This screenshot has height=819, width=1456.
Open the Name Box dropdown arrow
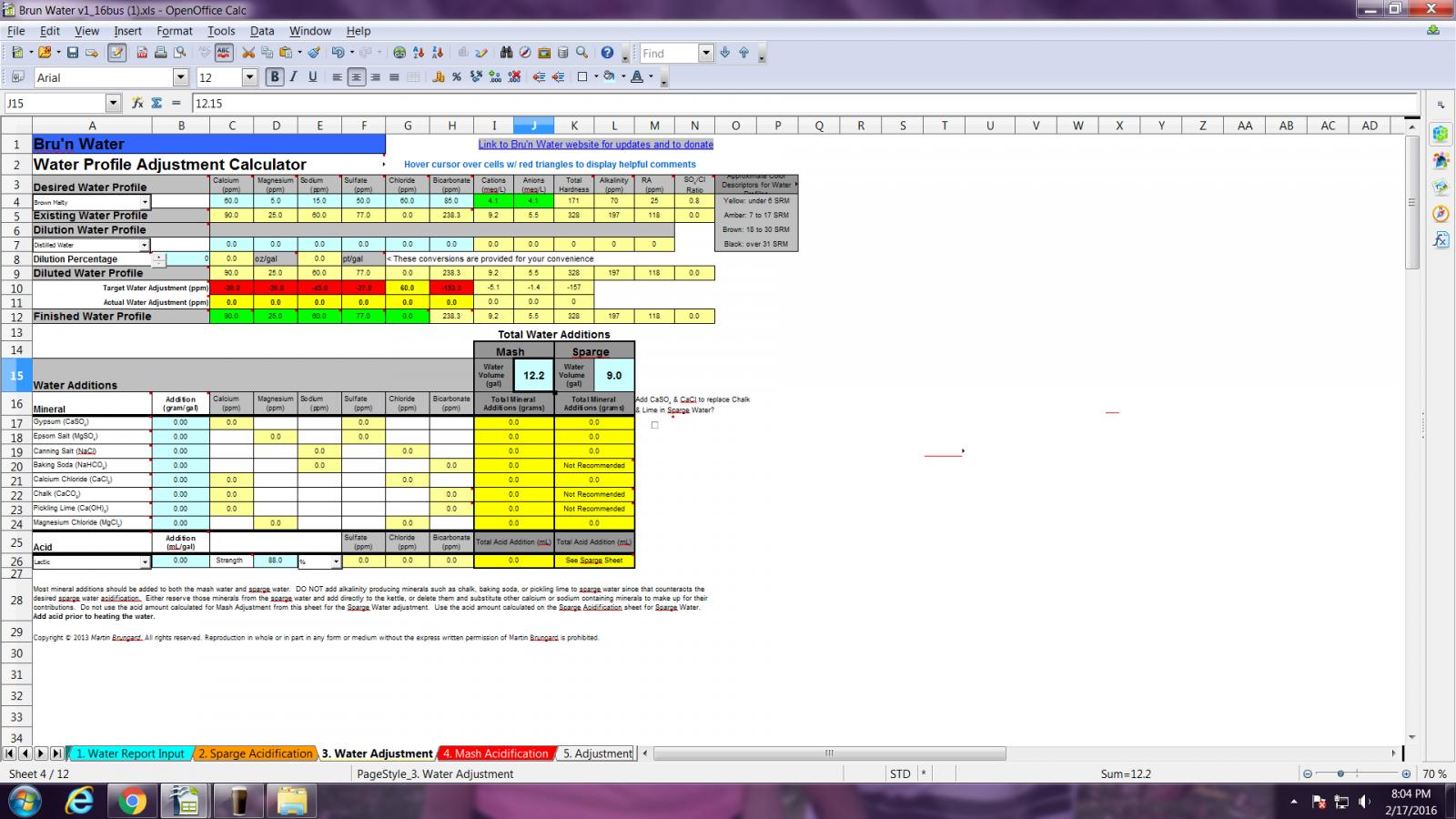click(113, 104)
